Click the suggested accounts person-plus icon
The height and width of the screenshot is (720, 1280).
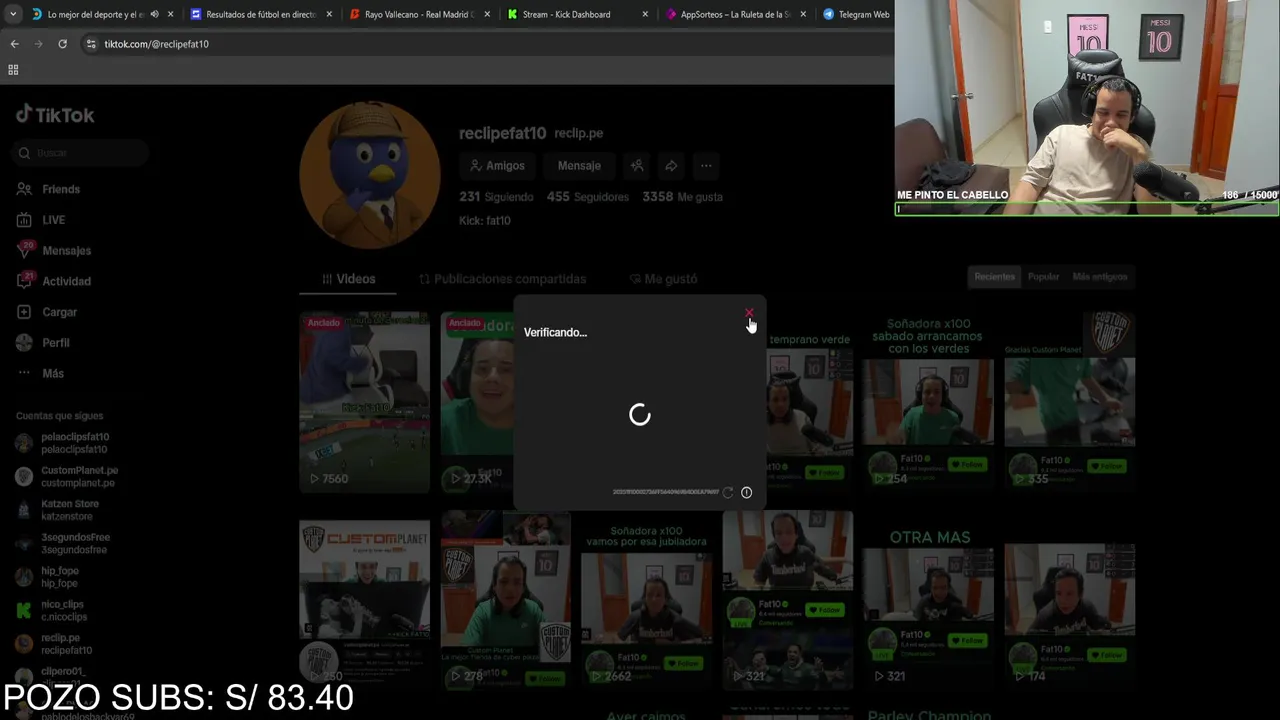tap(637, 166)
